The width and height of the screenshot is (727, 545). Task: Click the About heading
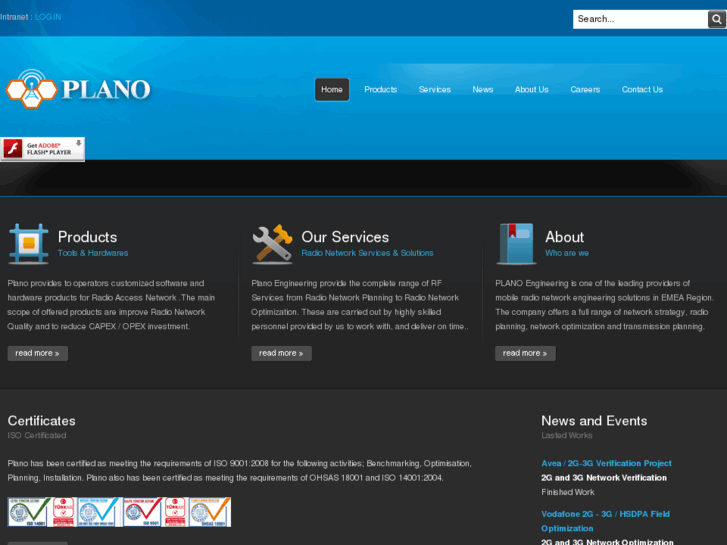click(564, 237)
